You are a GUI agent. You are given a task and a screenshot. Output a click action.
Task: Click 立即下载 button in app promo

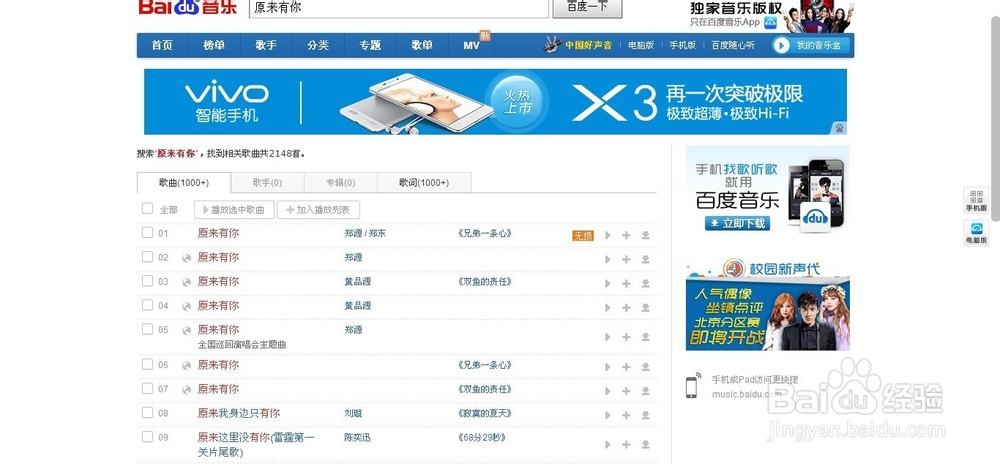tap(737, 224)
